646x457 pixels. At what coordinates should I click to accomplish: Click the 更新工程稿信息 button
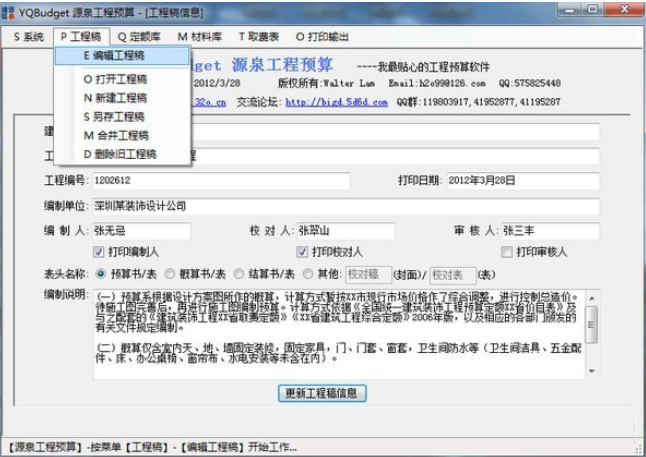coord(322,393)
